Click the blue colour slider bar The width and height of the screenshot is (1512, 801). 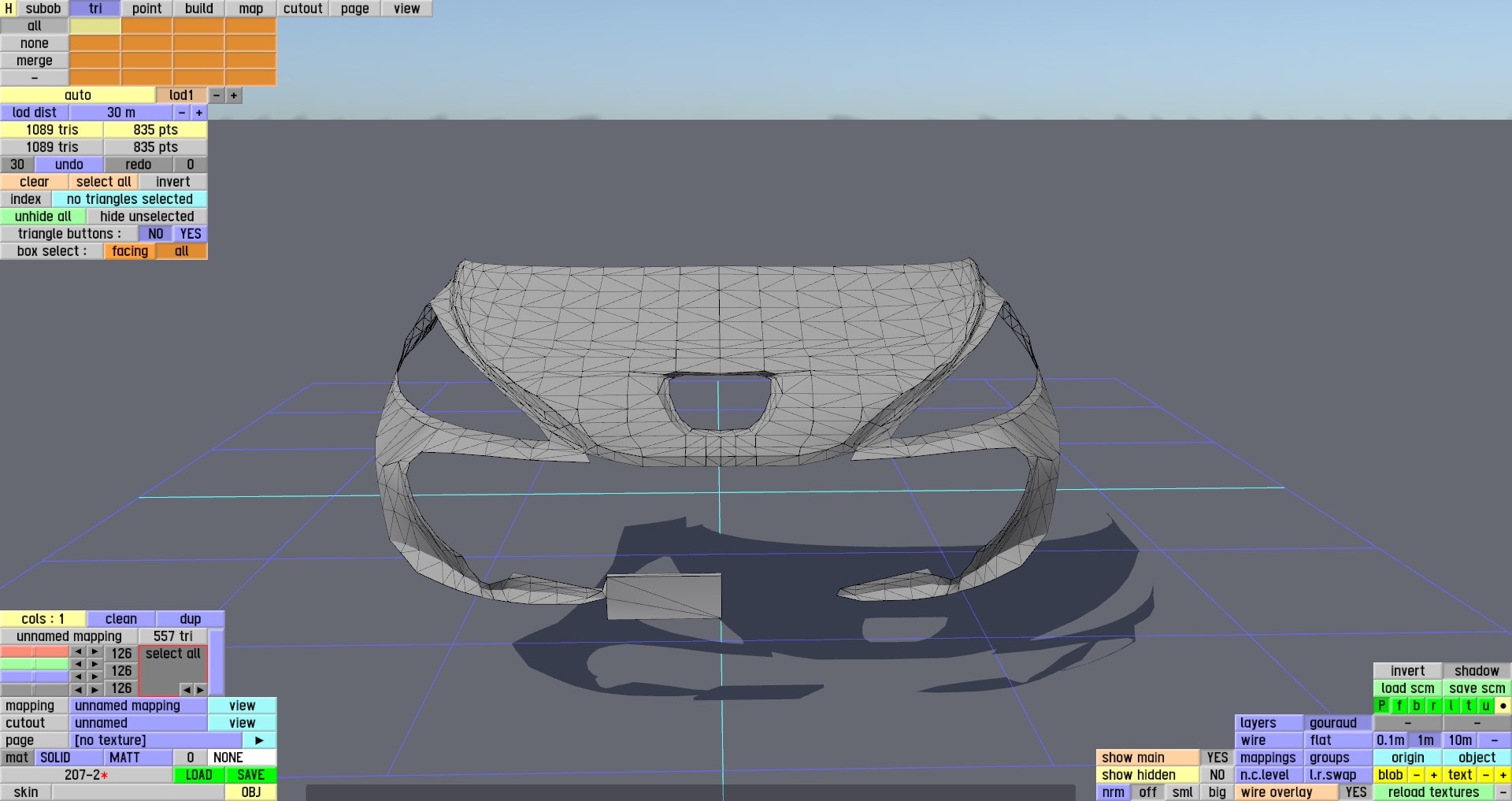(35, 677)
